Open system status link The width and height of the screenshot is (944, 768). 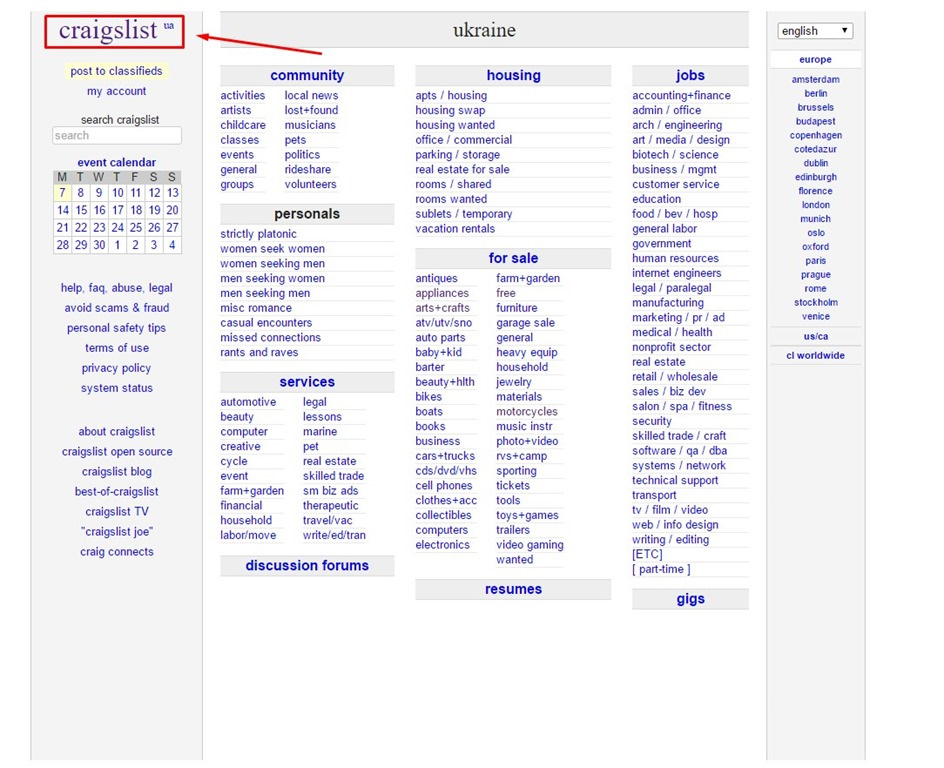[117, 388]
